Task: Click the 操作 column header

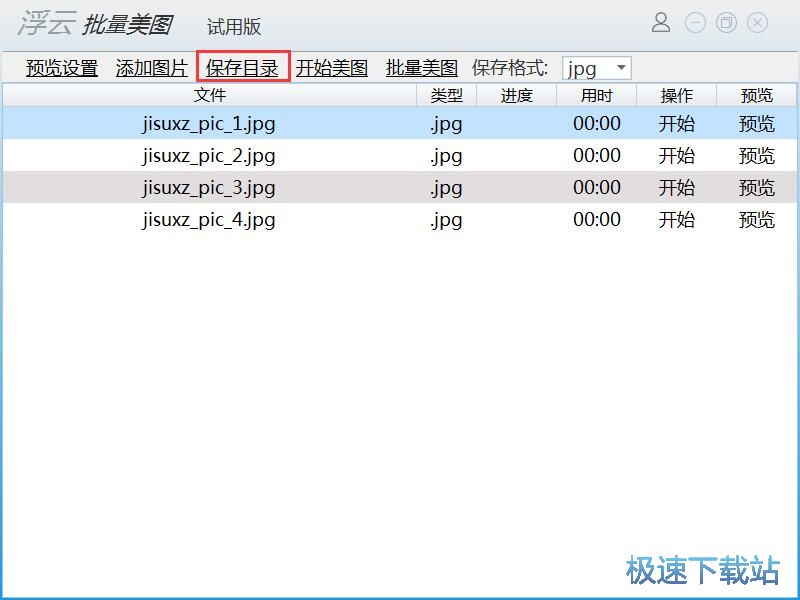Action: click(677, 95)
